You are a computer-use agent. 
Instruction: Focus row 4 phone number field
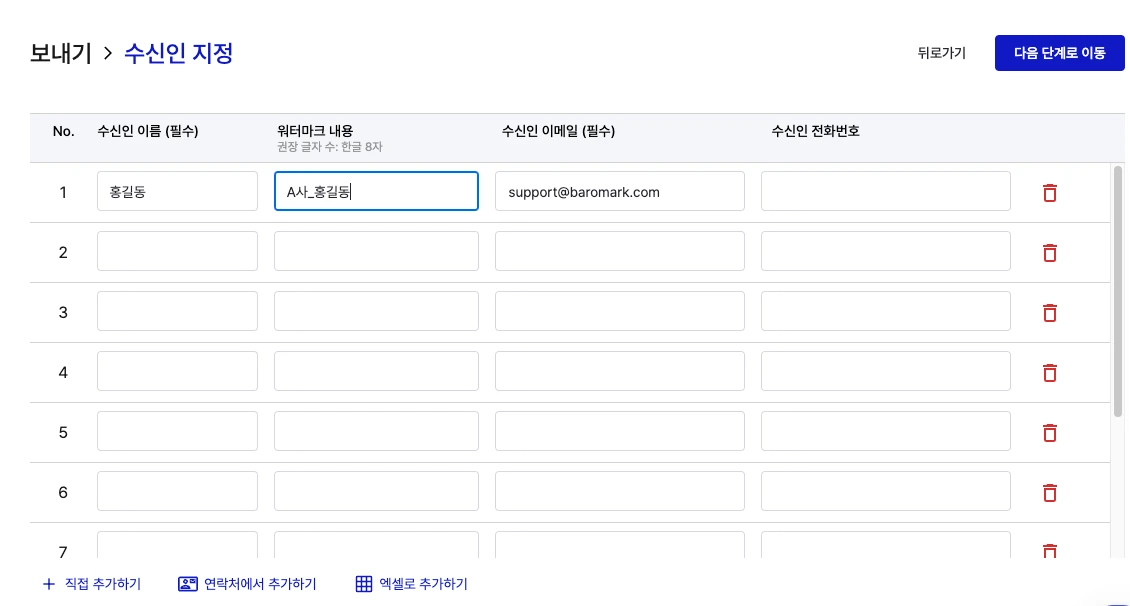coord(886,371)
